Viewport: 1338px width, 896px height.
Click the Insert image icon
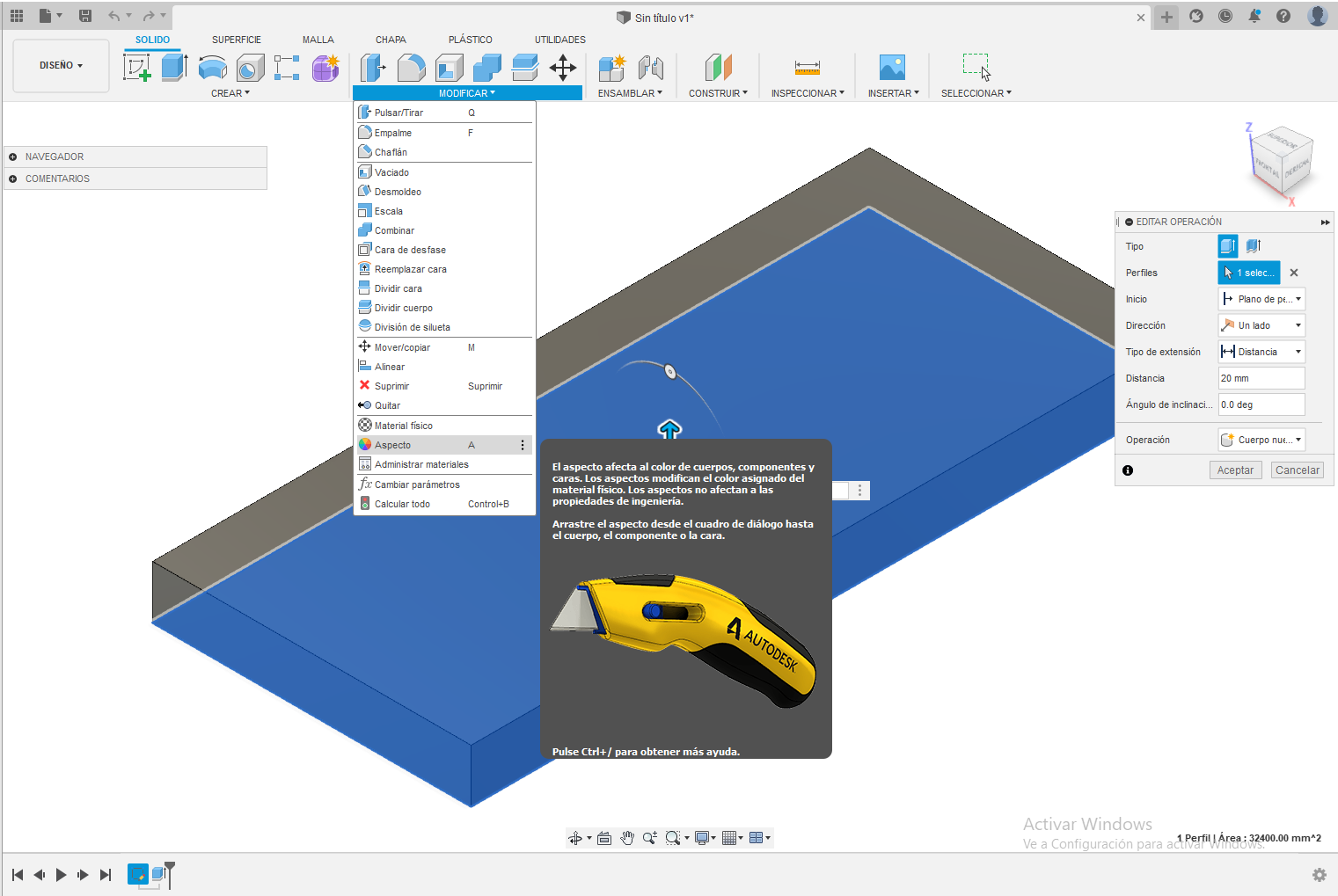[x=892, y=68]
